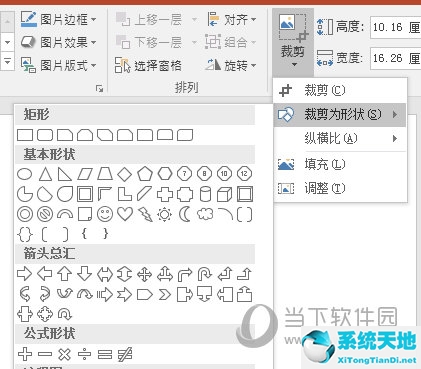Pick the left-right double arrow shape

105,275
